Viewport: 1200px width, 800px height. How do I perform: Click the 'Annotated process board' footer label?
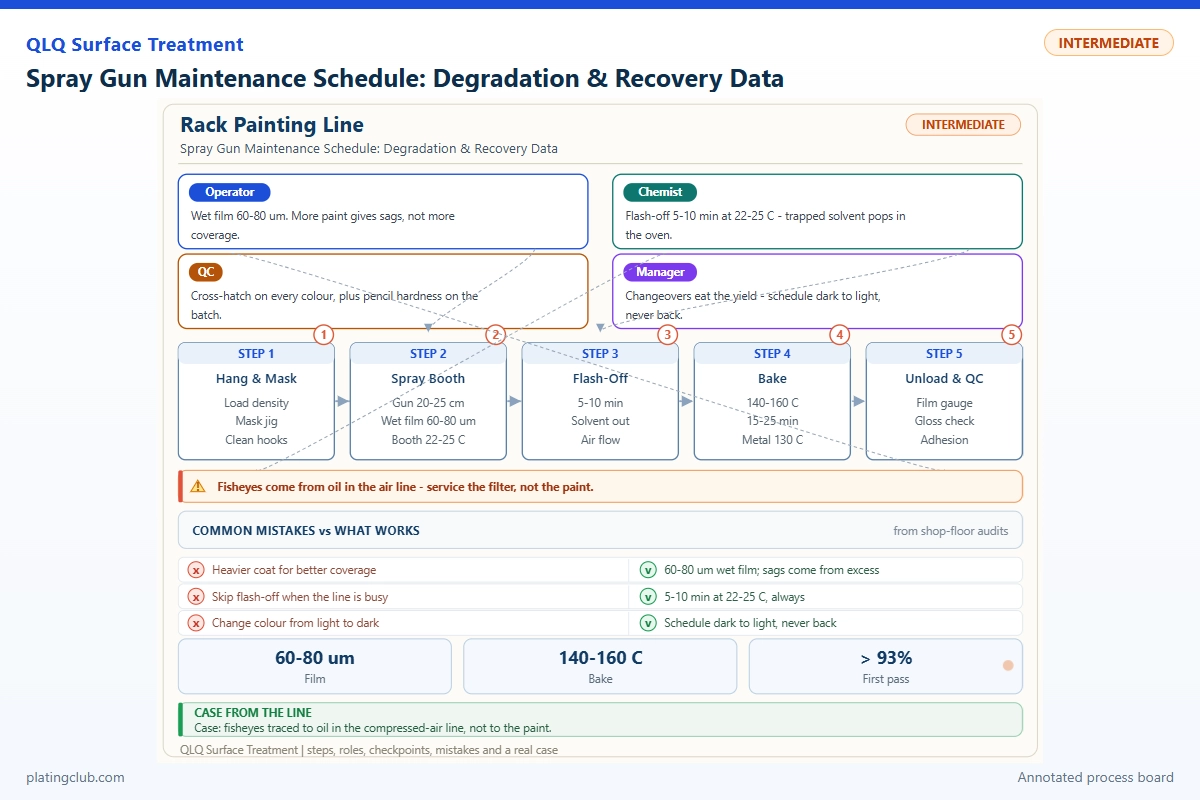click(1096, 777)
